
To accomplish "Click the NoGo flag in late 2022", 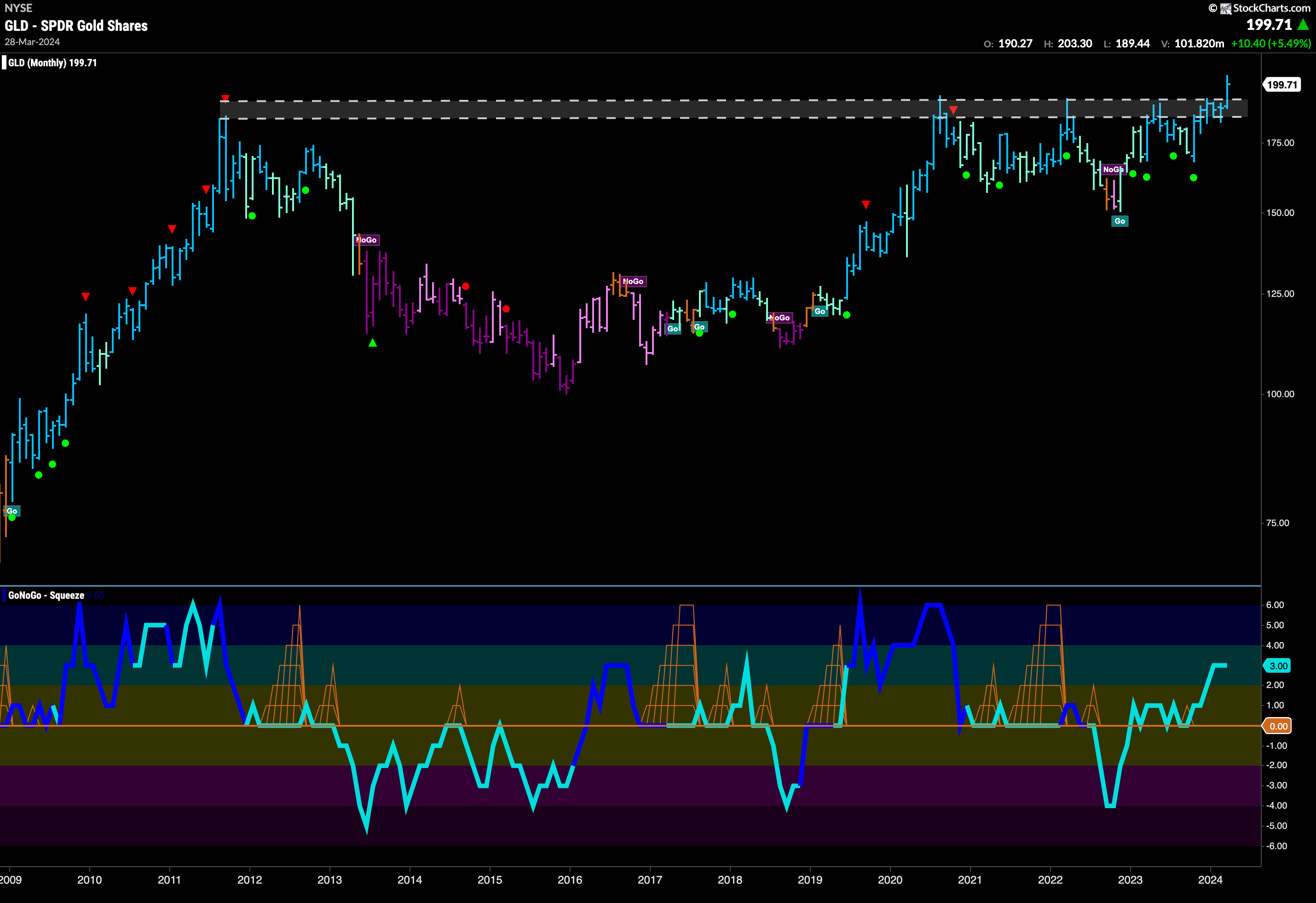I will click(1113, 169).
